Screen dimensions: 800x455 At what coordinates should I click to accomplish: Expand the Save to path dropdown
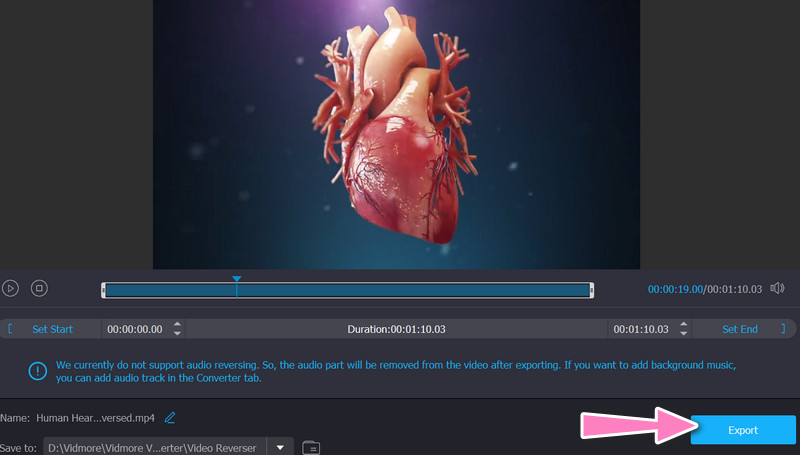(281, 447)
